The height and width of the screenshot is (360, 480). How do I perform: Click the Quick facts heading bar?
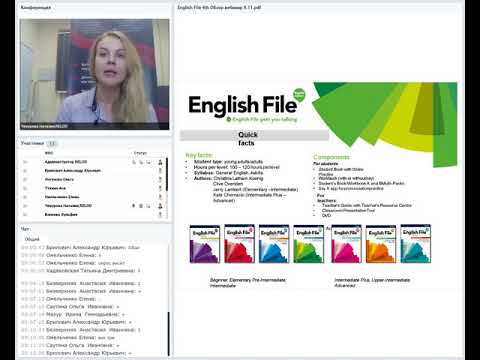[254, 135]
